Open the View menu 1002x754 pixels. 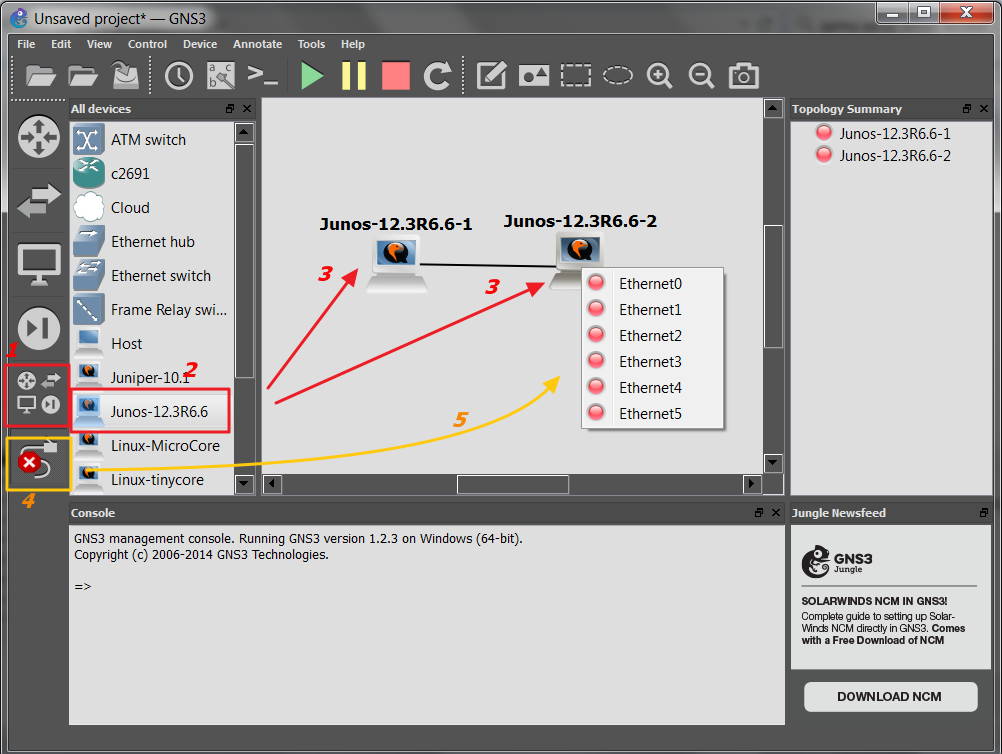tap(99, 44)
